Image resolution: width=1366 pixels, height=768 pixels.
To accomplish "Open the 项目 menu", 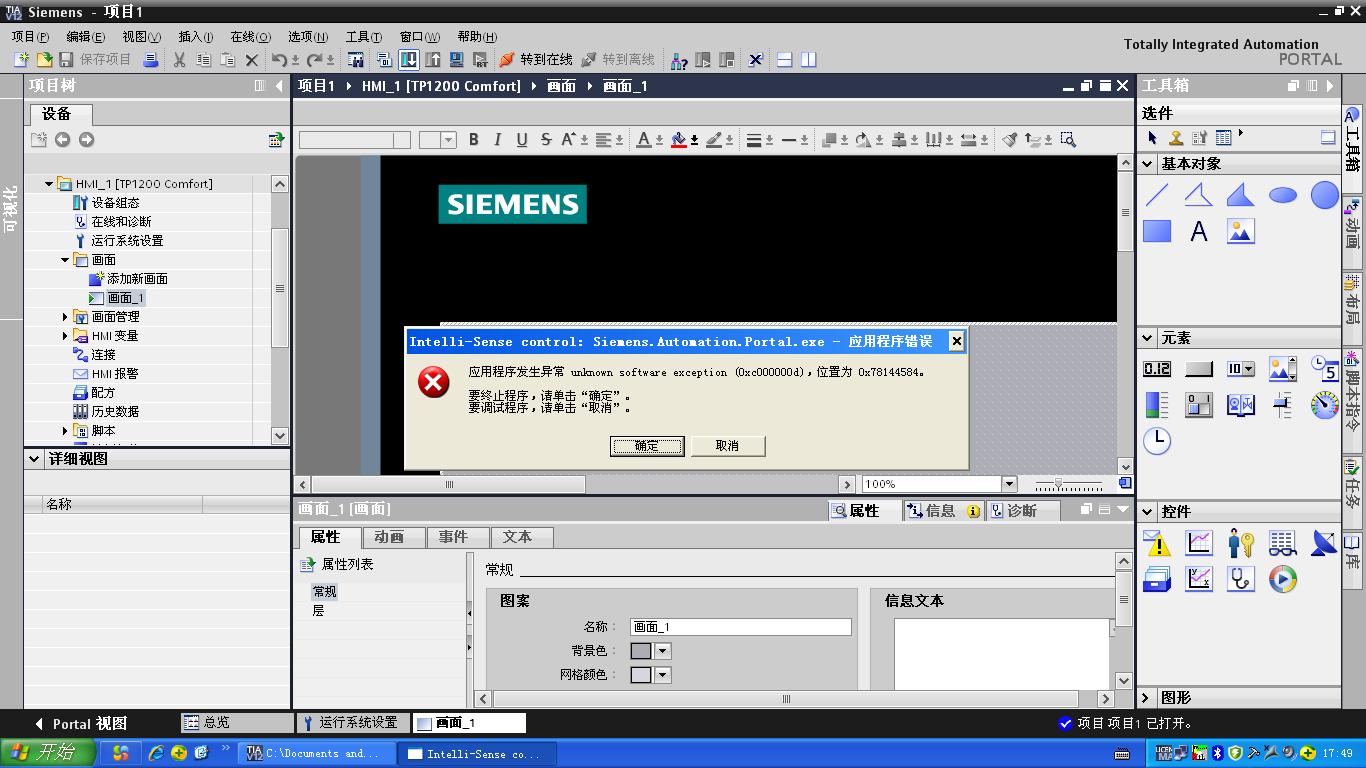I will (x=30, y=36).
